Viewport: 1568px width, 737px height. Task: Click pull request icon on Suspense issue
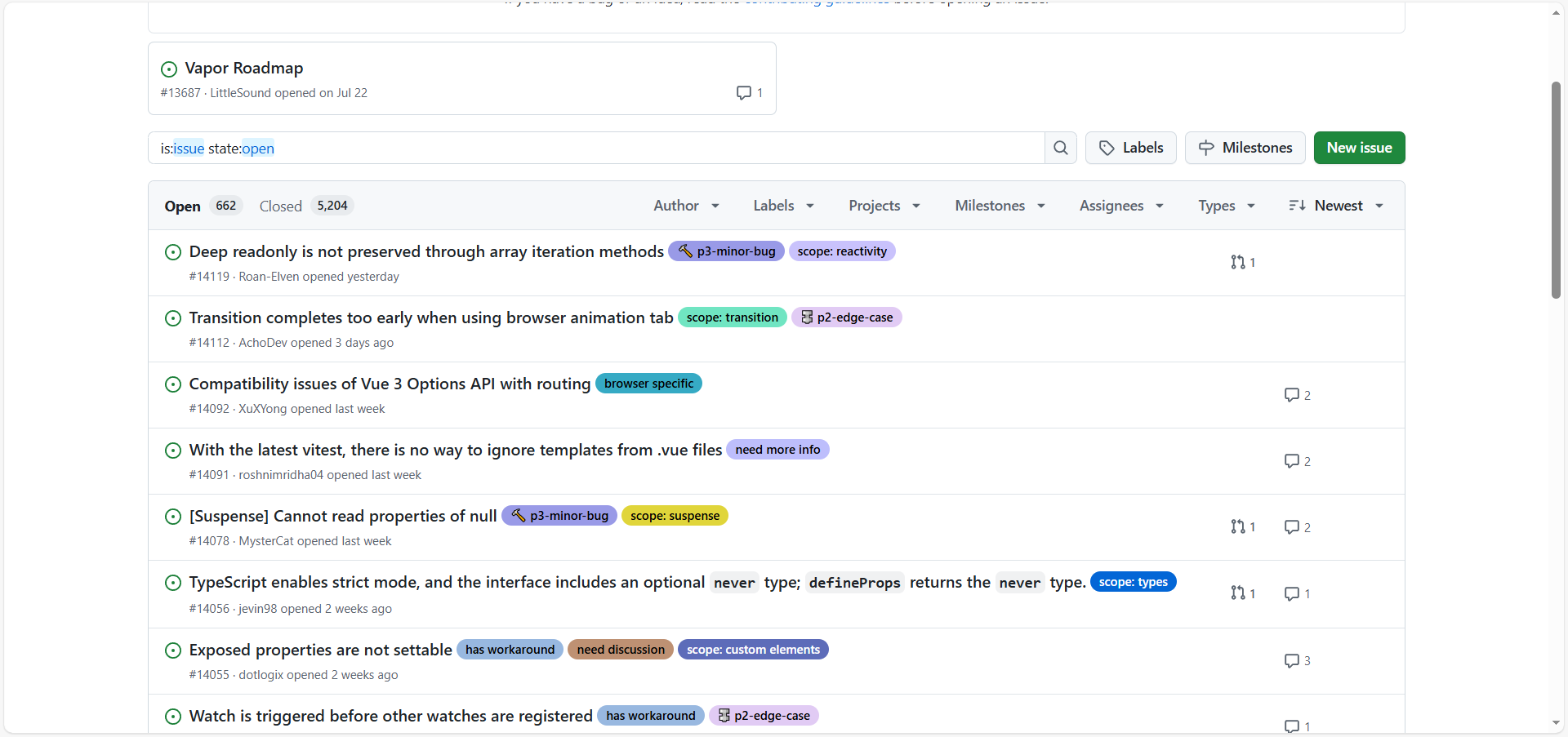(1238, 526)
